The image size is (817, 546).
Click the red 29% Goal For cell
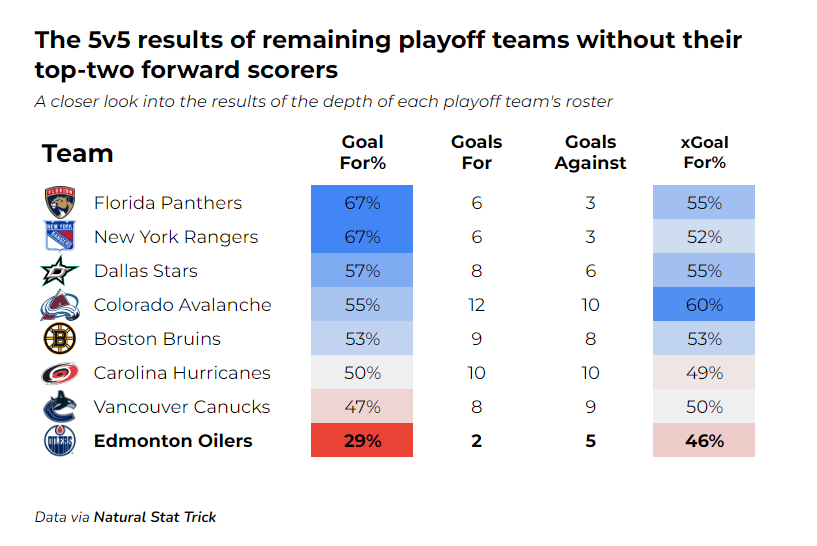coord(362,441)
